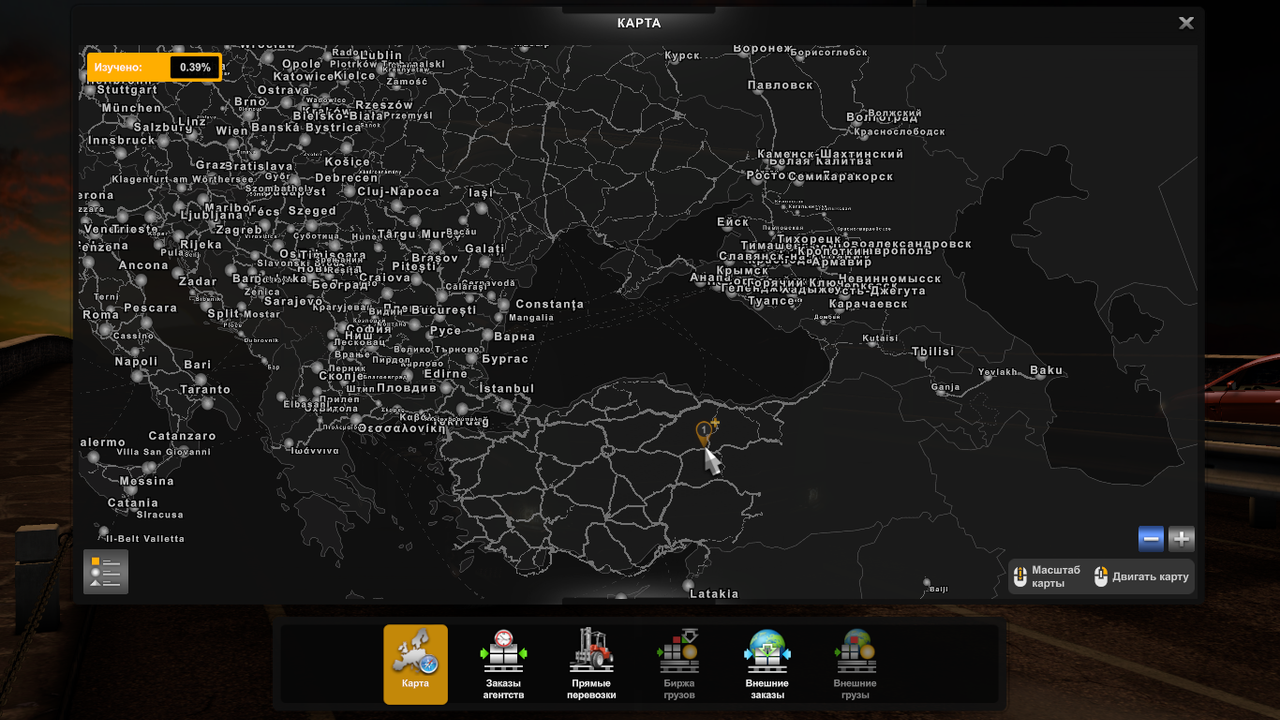
Task: Zoom out map with minus button
Action: 1151,539
